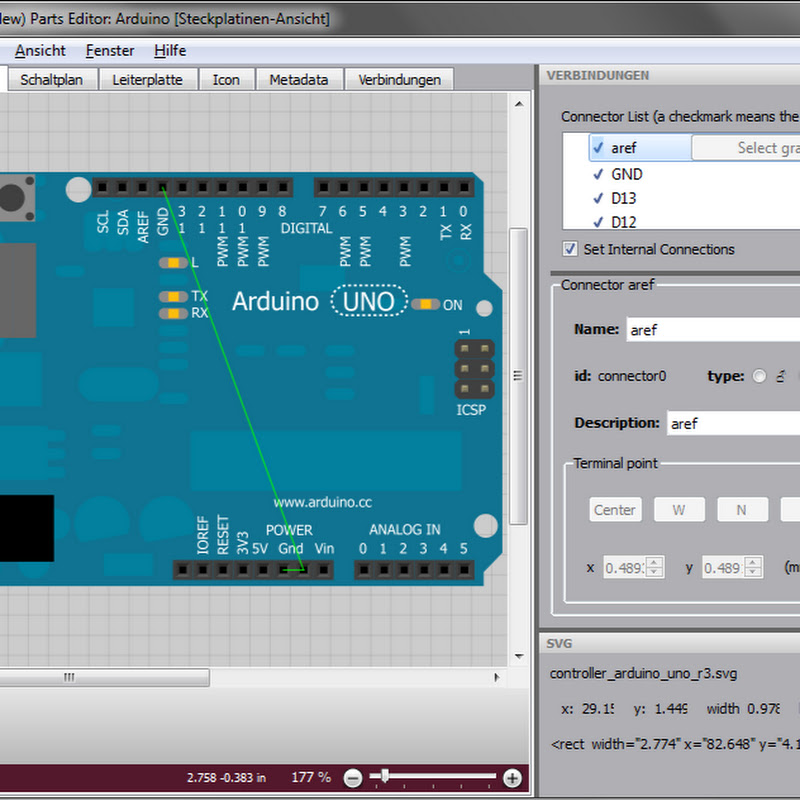The width and height of the screenshot is (800, 800).
Task: Select the D12 connector in list
Action: 623,222
